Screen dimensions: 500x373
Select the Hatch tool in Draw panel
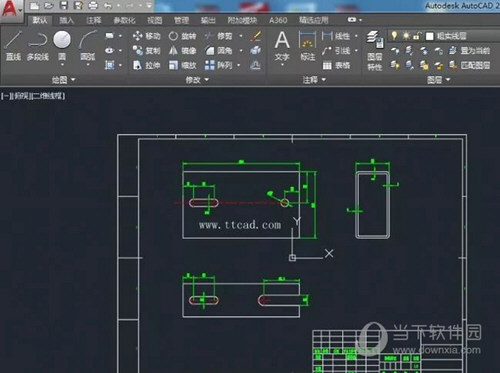[109, 65]
